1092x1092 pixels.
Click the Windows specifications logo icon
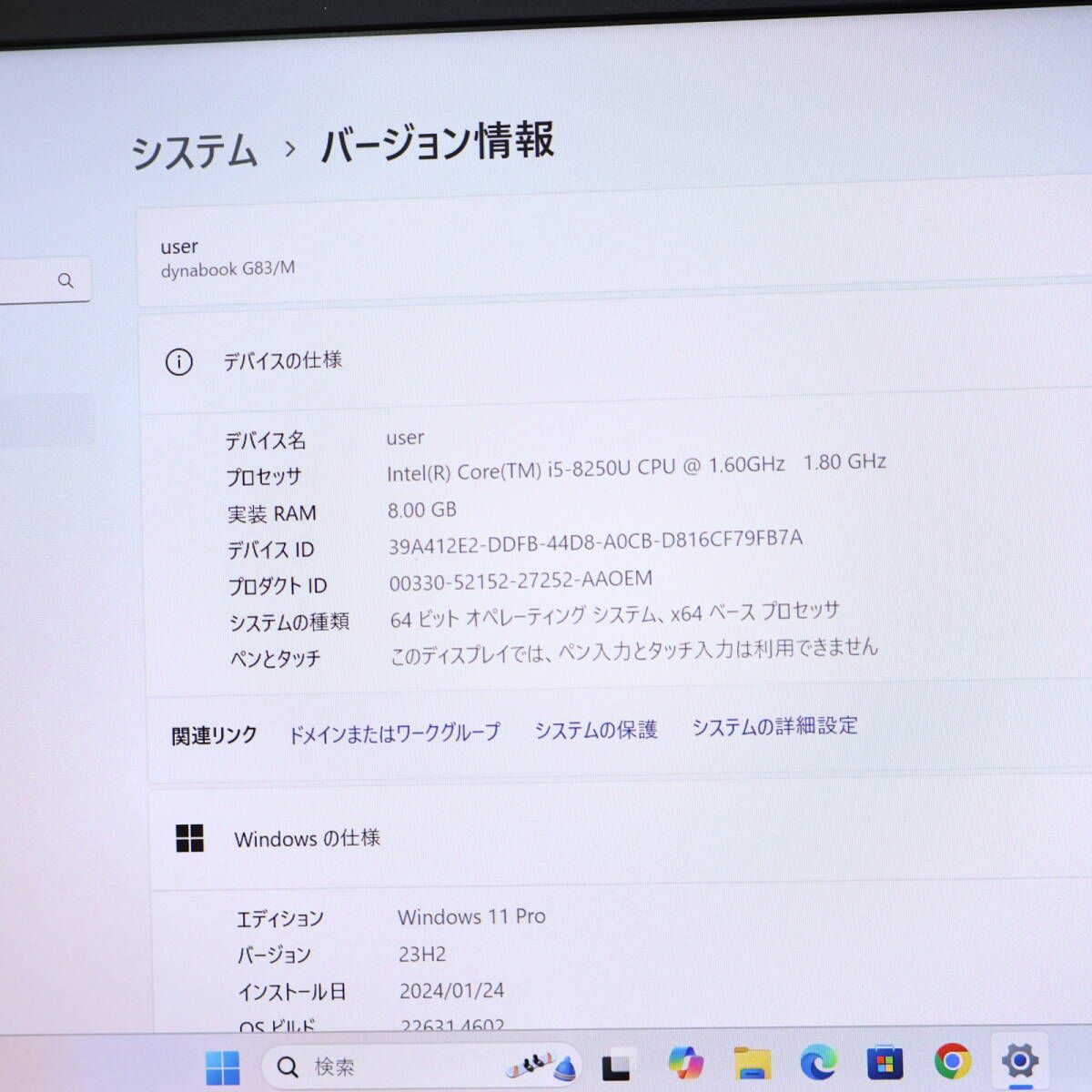[x=189, y=838]
